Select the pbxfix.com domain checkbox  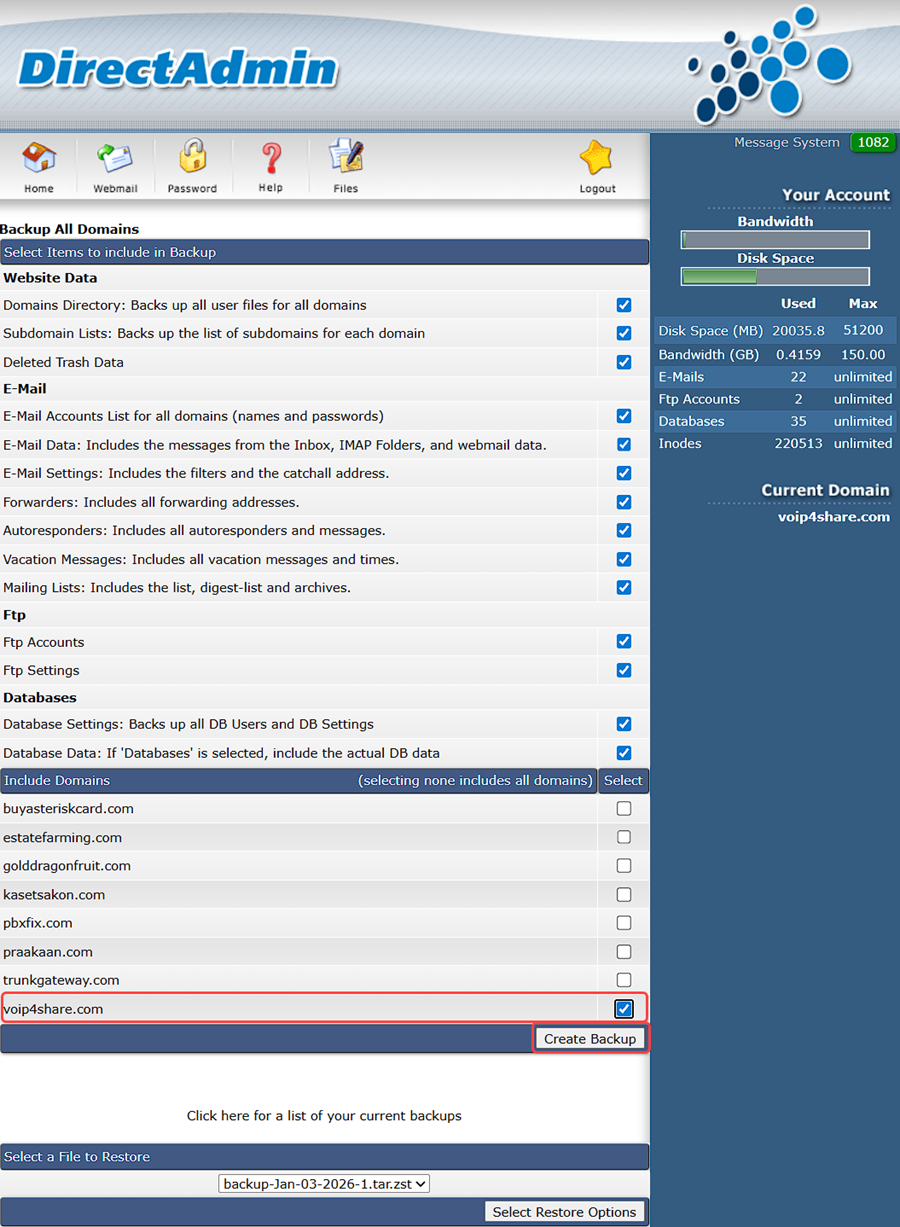(x=624, y=923)
